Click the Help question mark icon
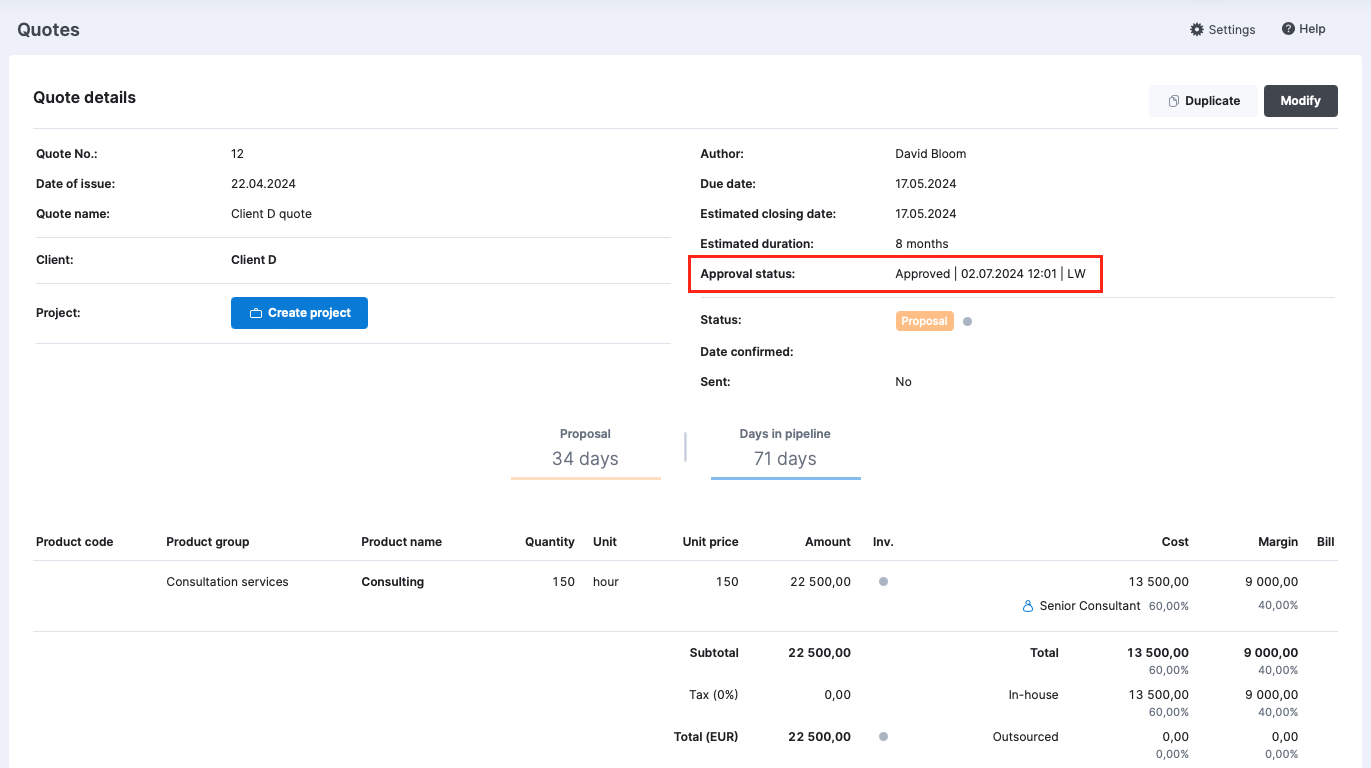 click(1288, 29)
